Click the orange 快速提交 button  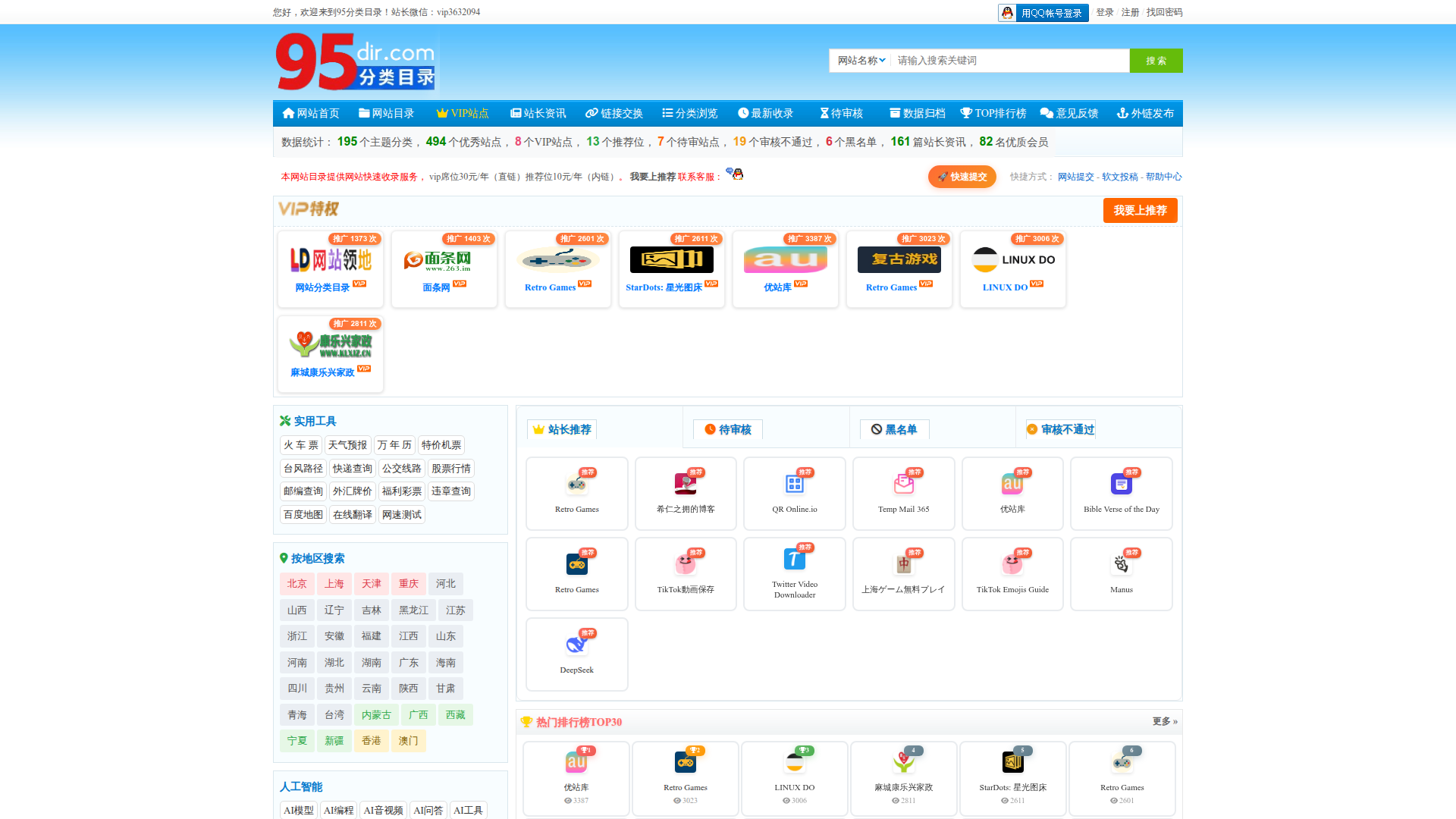(962, 177)
